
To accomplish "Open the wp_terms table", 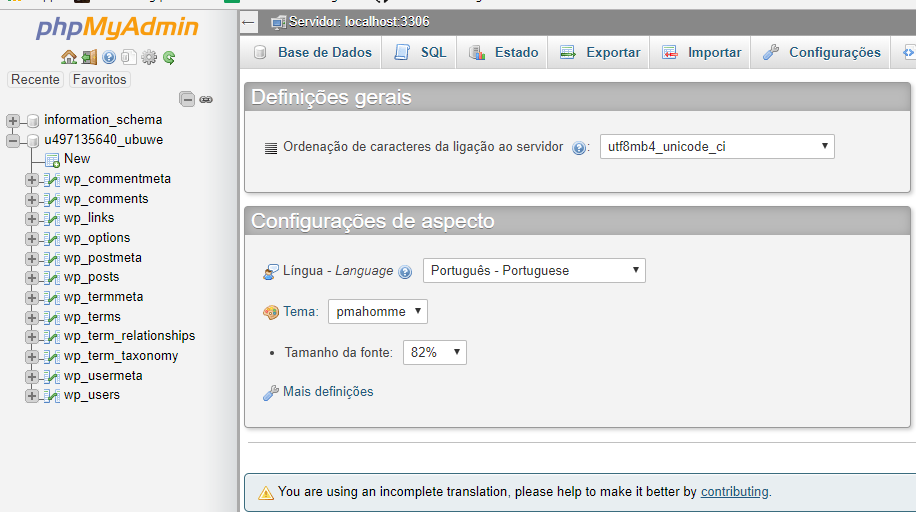I will pyautogui.click(x=92, y=317).
